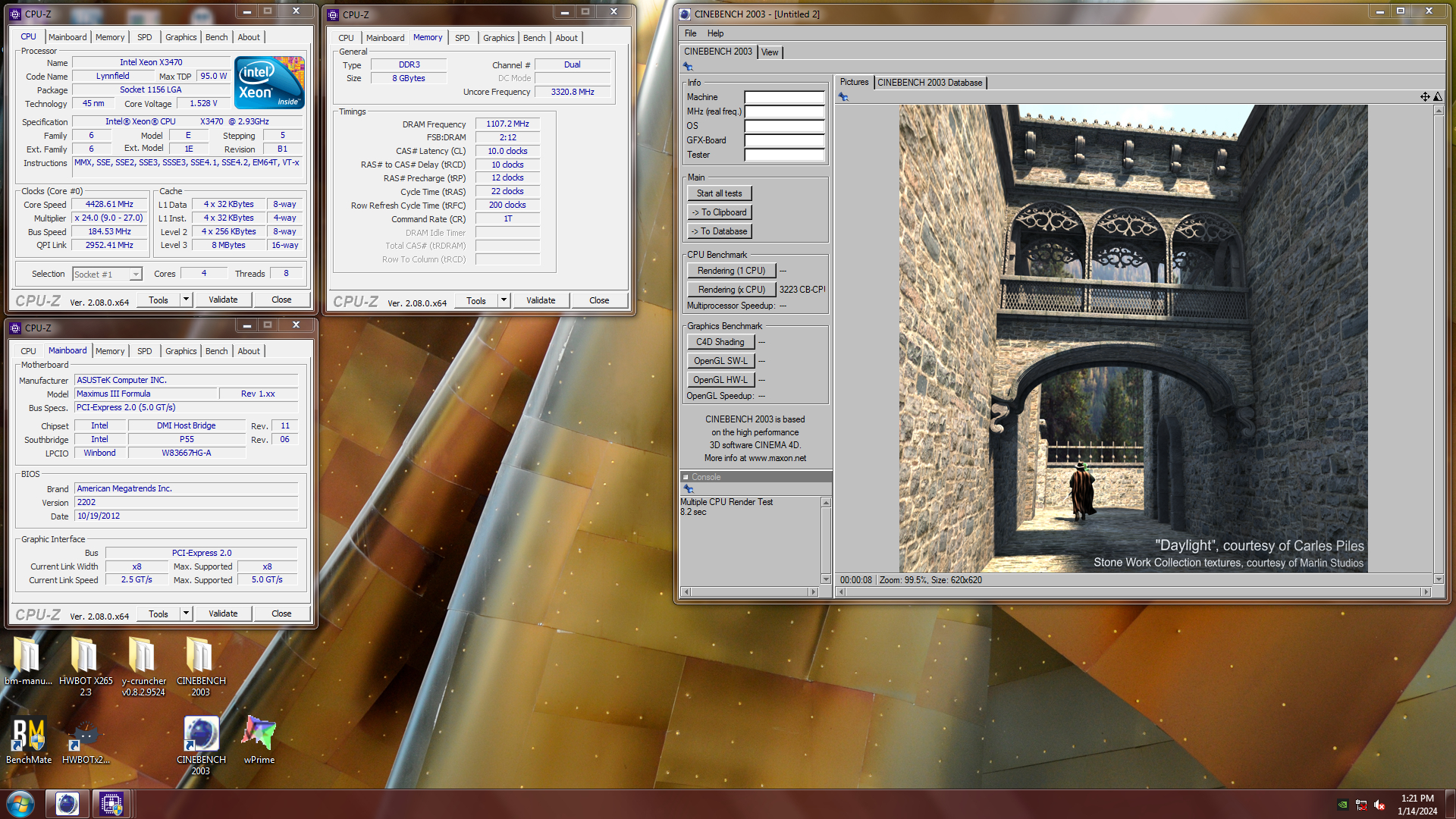
Task: Open SPD tab in CPU-Z Memory window
Action: tap(462, 38)
